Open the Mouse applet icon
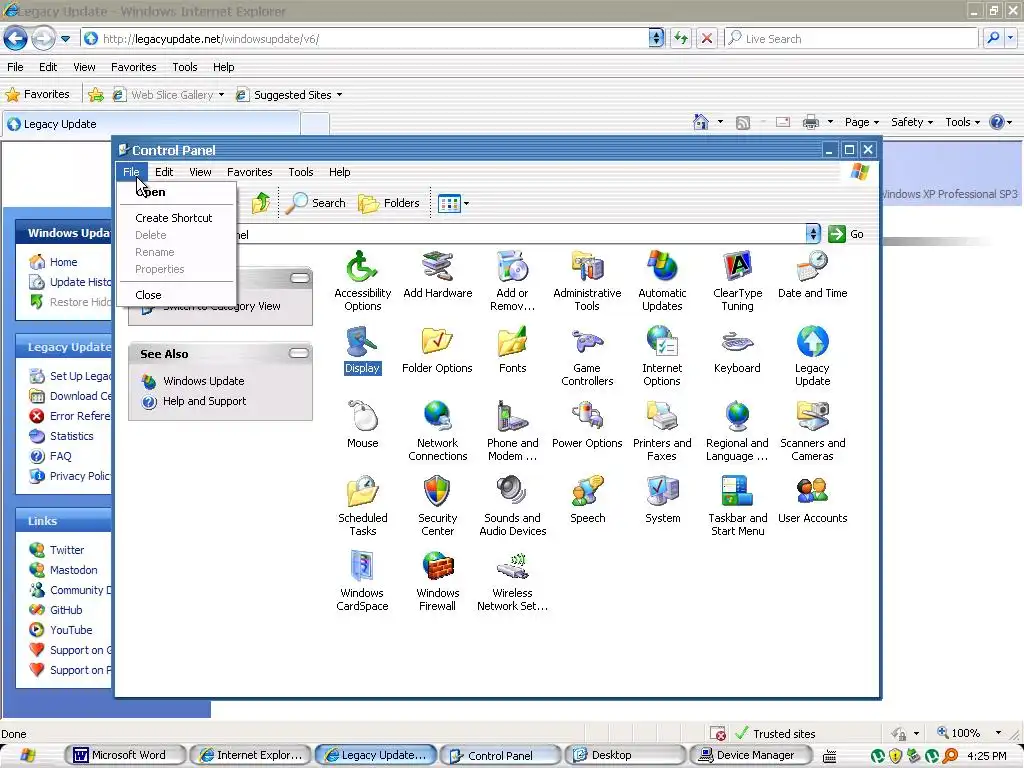The height and width of the screenshot is (768, 1024). click(x=362, y=425)
